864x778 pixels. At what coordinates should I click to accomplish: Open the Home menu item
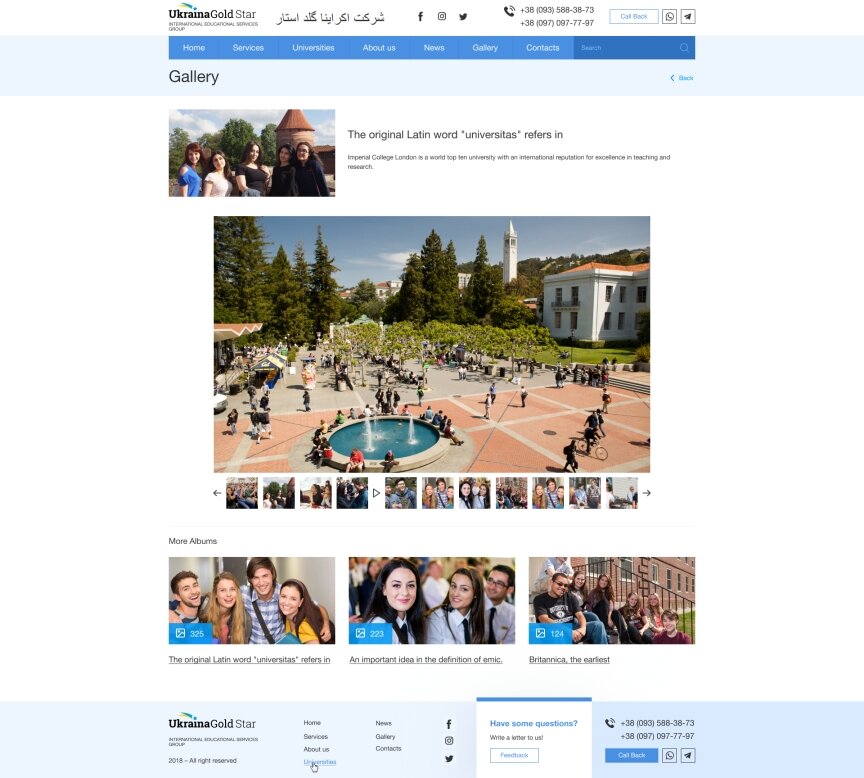194,48
